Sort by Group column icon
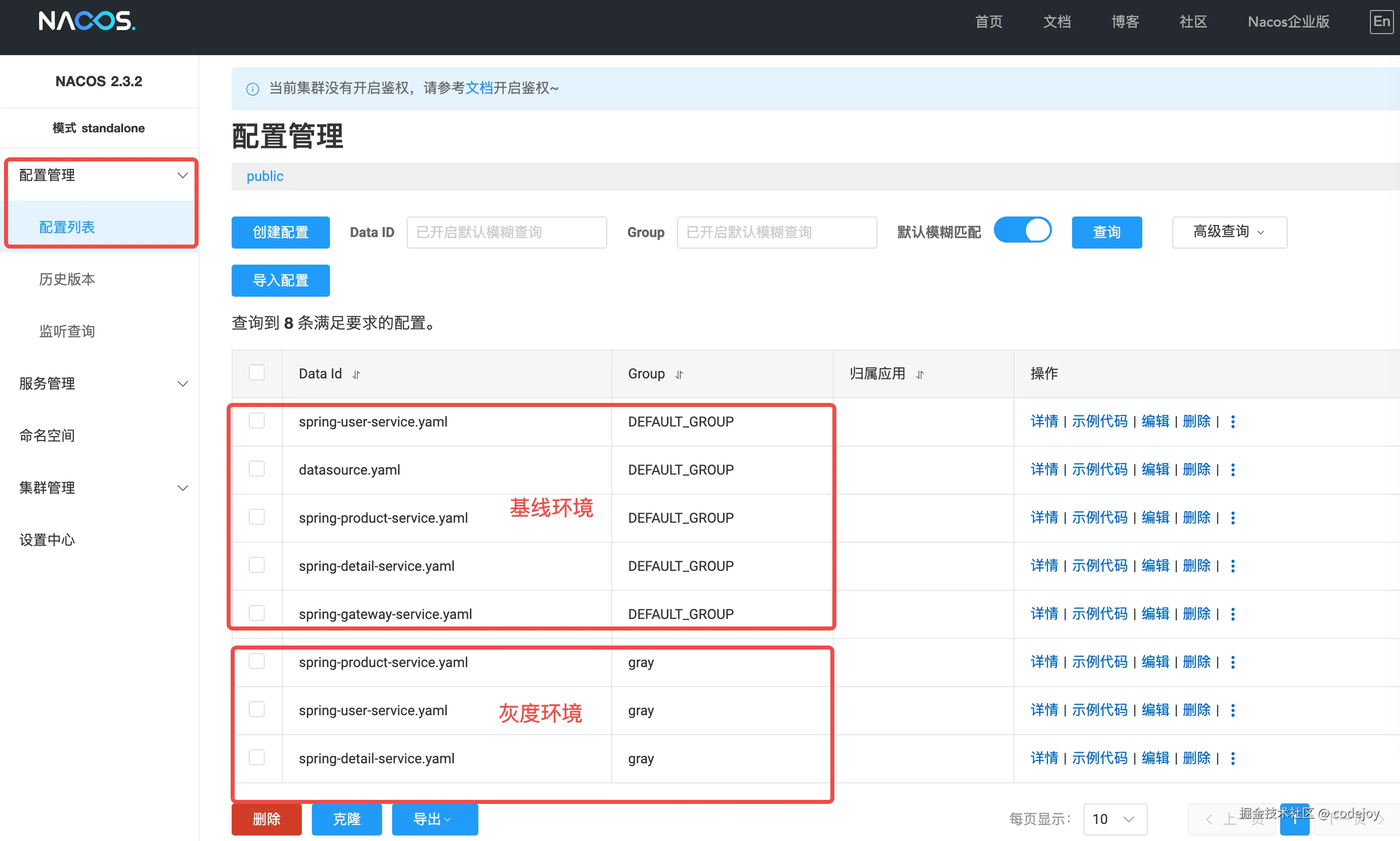The width and height of the screenshot is (1400, 841). pos(679,374)
